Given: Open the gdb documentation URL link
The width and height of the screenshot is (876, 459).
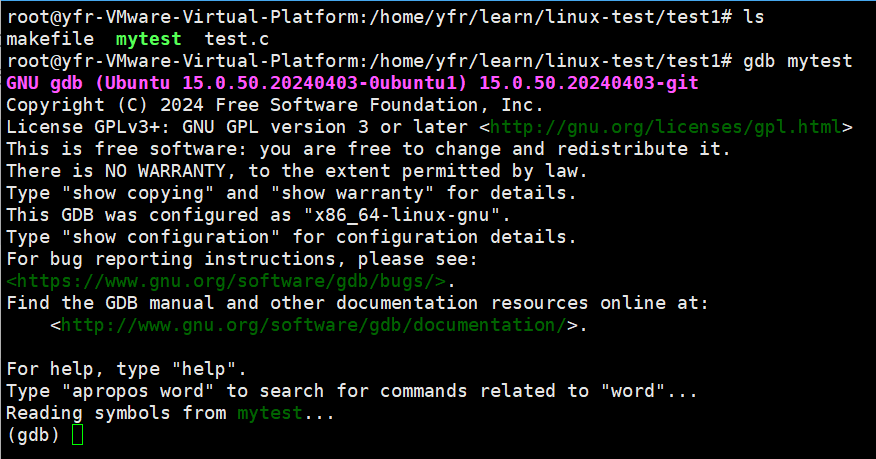Looking at the screenshot, I should (x=314, y=326).
